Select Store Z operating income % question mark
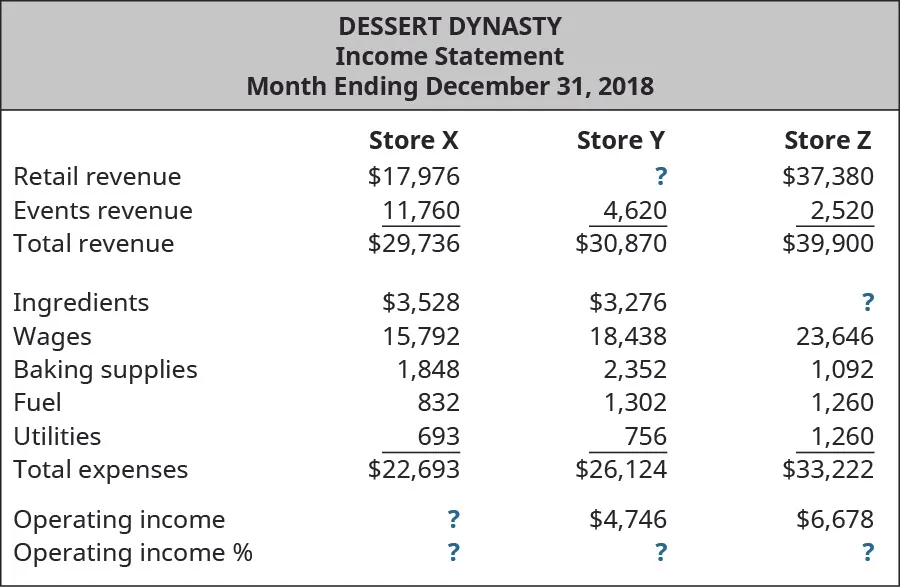The image size is (900, 587). click(867, 553)
